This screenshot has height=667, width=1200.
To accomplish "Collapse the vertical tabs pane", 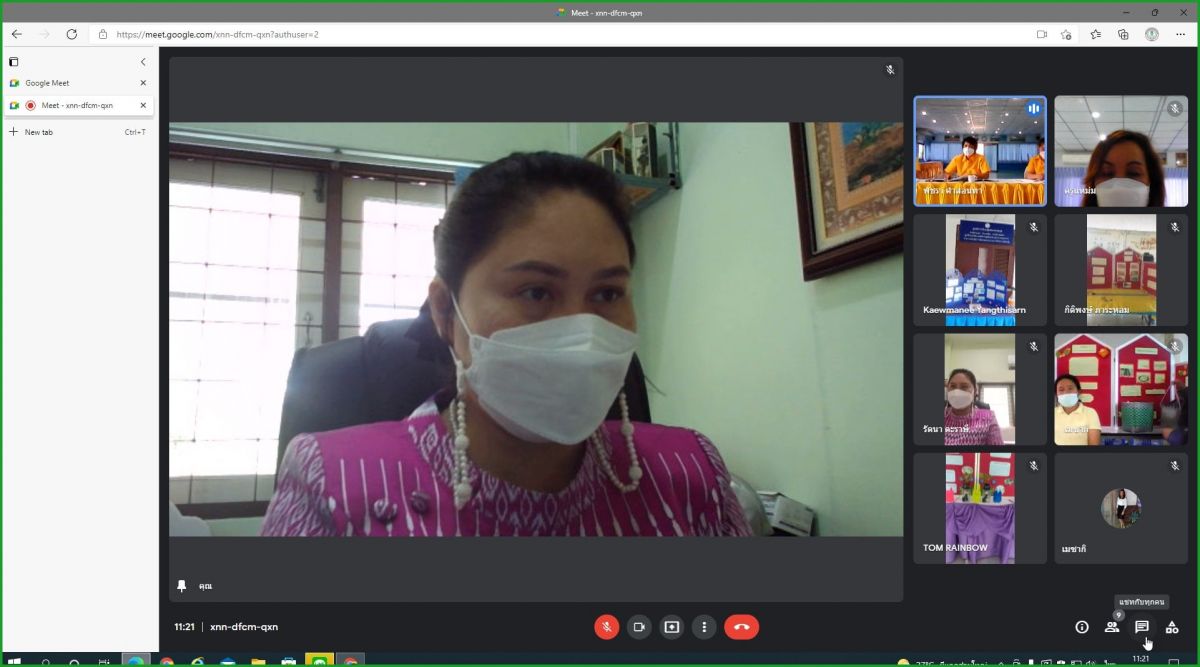I will 143,62.
